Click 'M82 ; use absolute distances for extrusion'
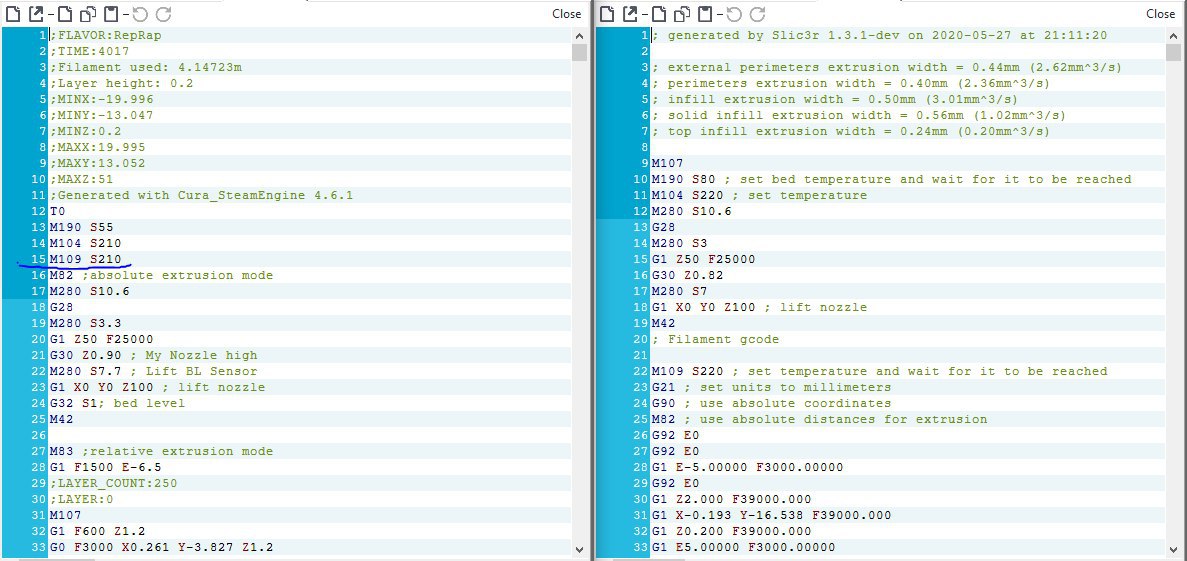1187x561 pixels. click(x=820, y=419)
